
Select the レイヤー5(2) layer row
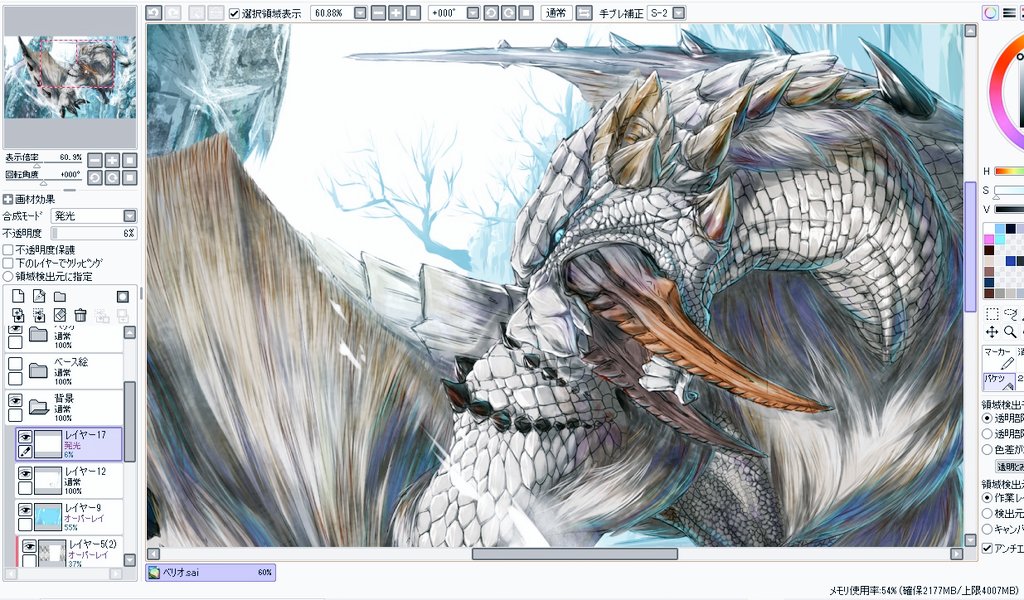tap(71, 552)
